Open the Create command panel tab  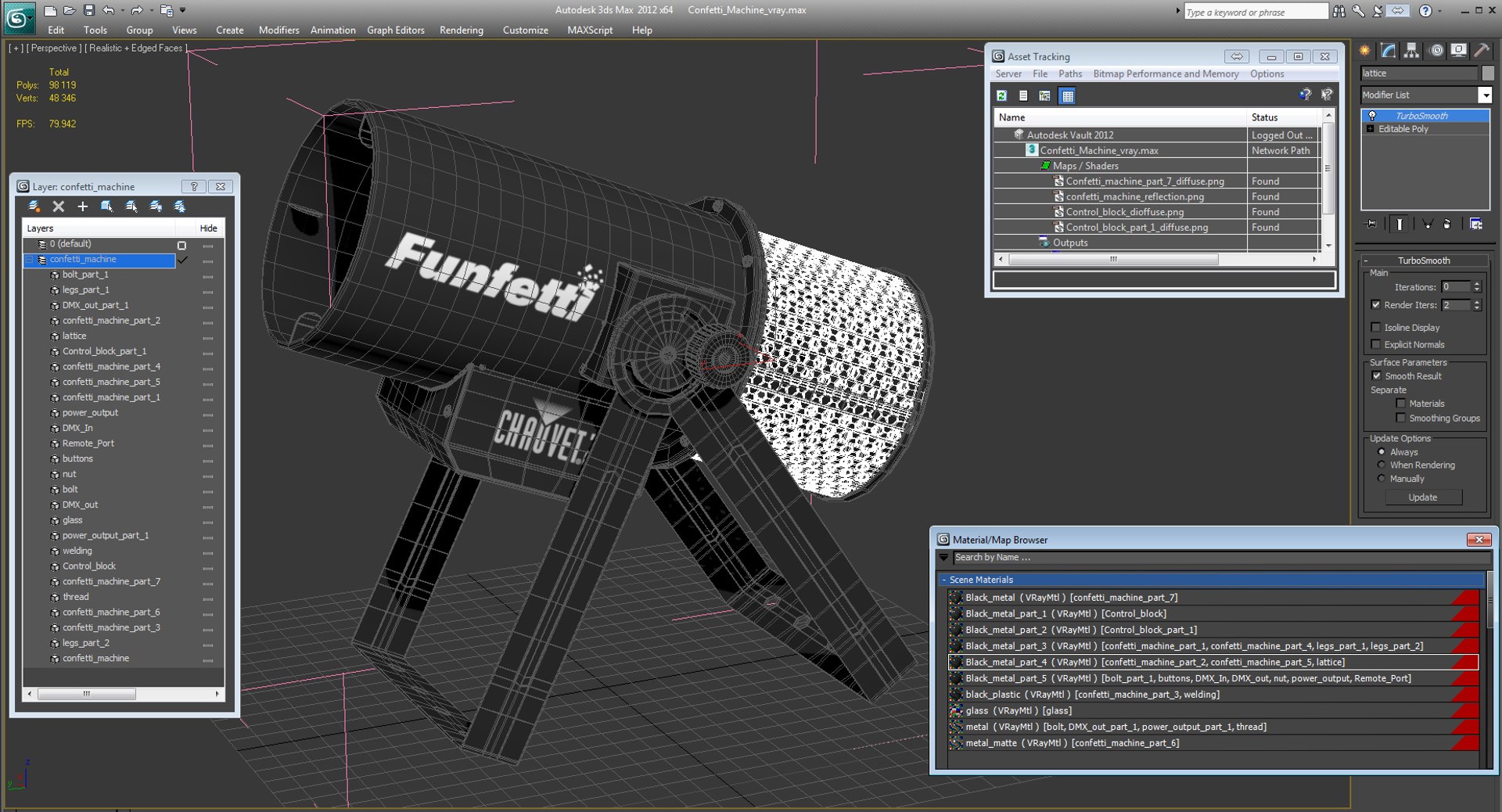click(1365, 51)
